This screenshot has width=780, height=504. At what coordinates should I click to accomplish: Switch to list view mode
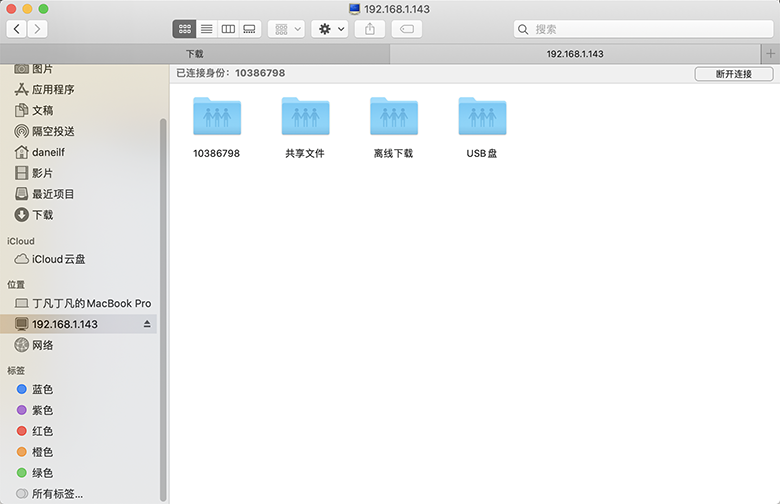(206, 29)
